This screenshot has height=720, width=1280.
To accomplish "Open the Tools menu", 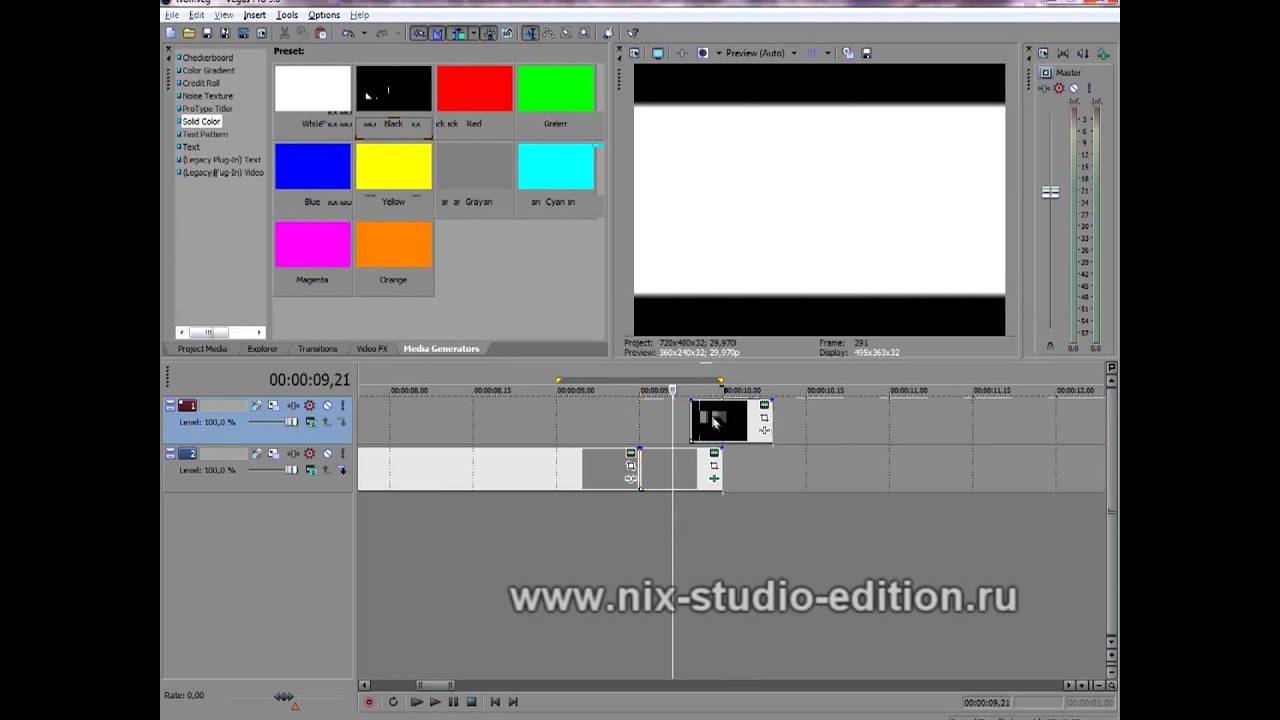I will click(x=287, y=15).
